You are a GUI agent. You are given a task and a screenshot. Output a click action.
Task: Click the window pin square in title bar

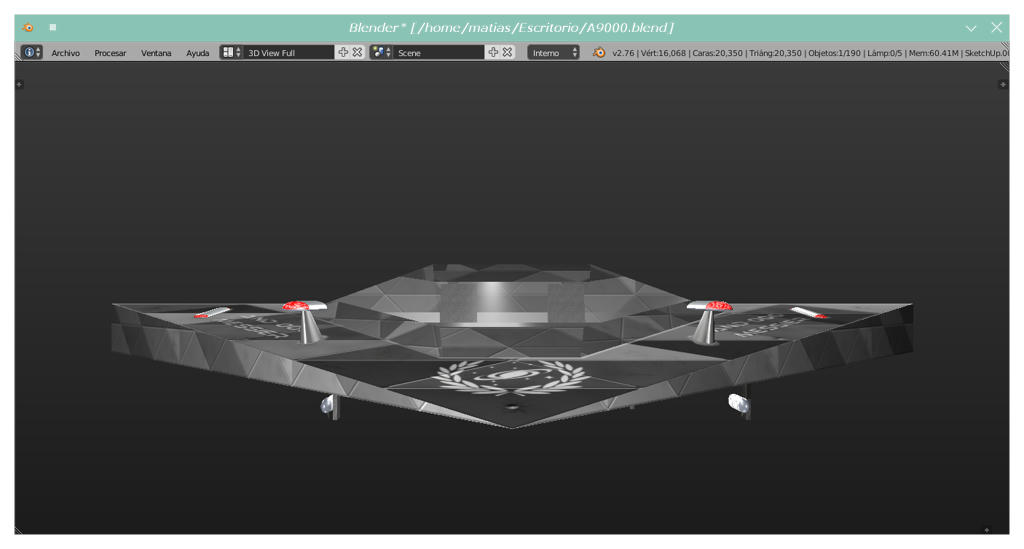(x=53, y=27)
